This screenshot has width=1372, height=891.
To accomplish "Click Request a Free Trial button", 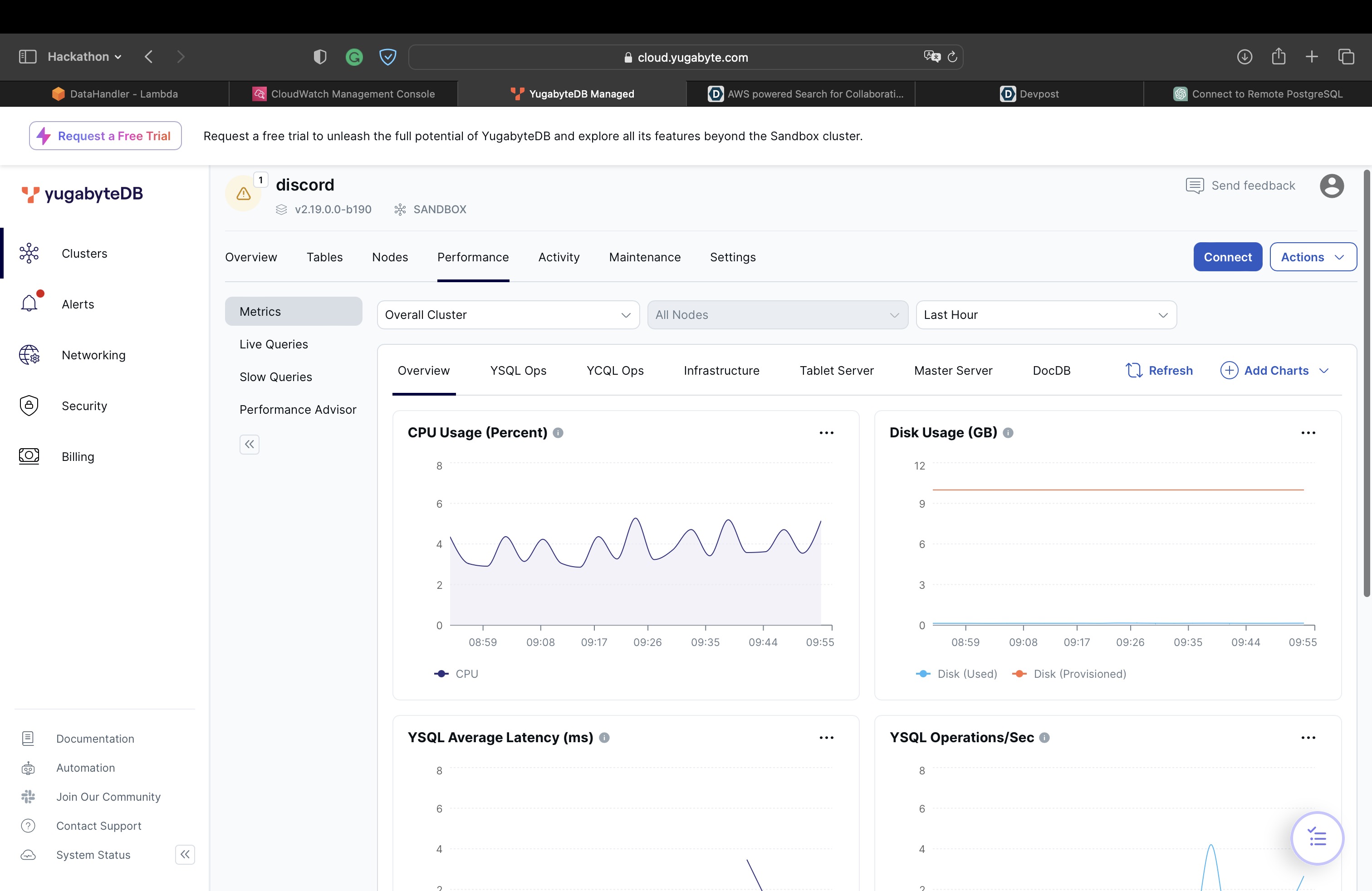I will click(x=106, y=136).
